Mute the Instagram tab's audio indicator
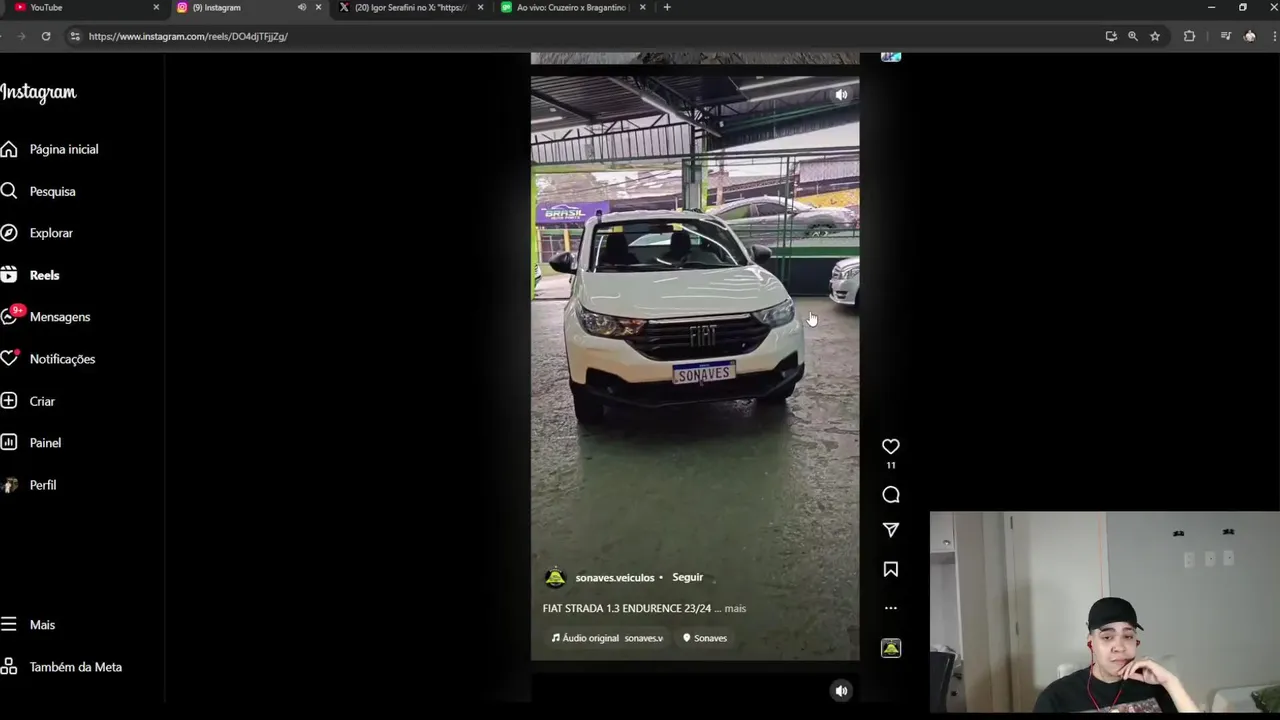This screenshot has height=720, width=1280. [301, 7]
